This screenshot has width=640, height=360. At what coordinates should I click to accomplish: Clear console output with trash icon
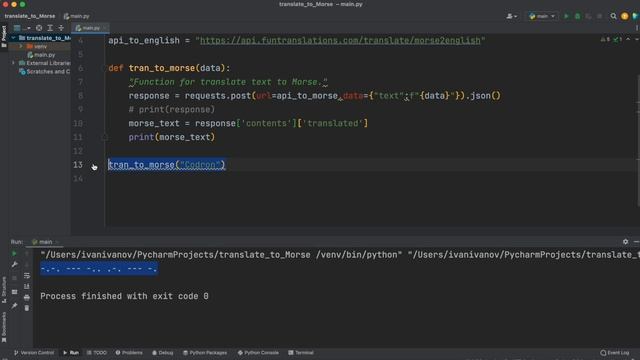[x=27, y=308]
